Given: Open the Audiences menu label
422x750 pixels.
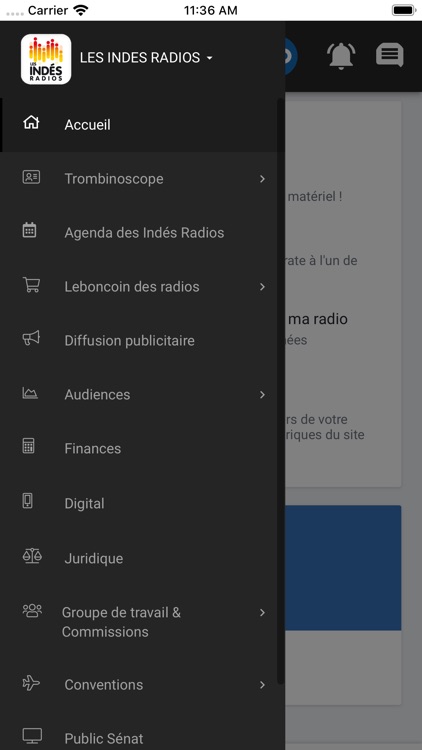Looking at the screenshot, I should click(x=97, y=395).
